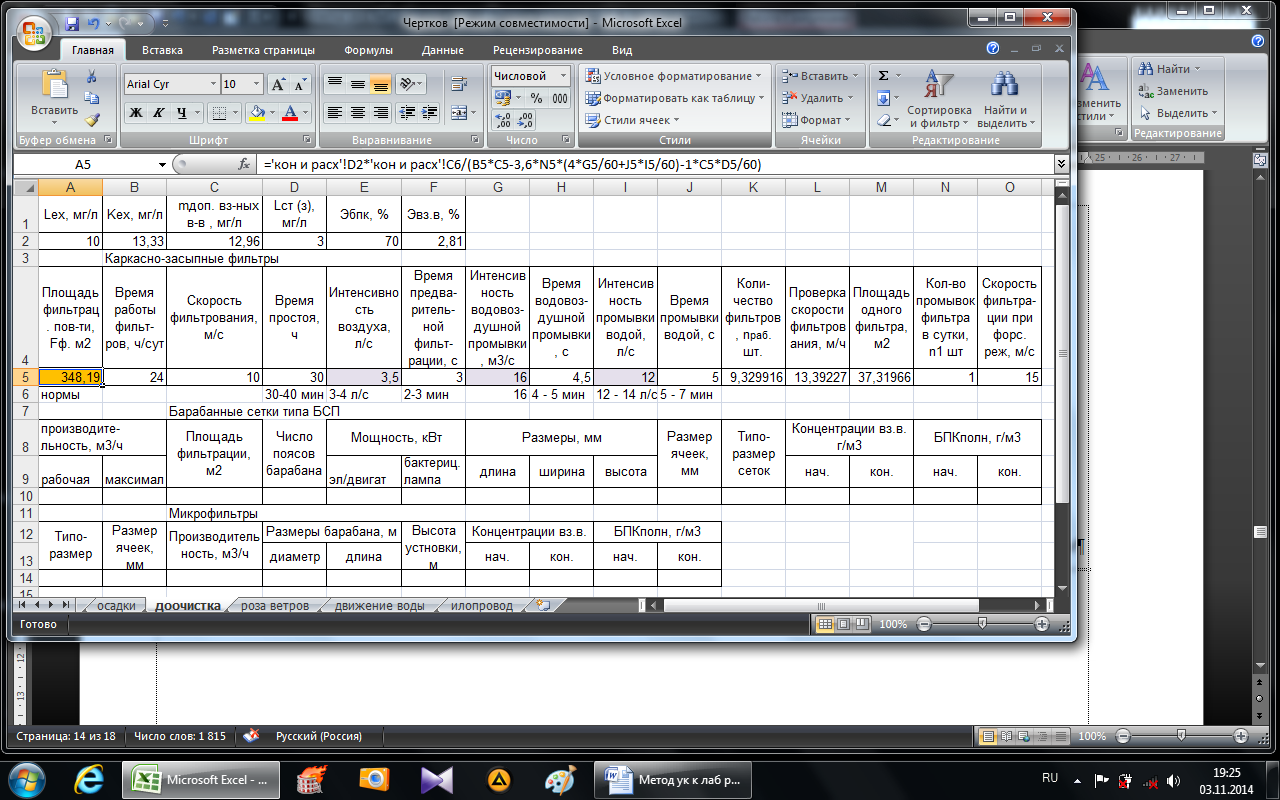Open Excel help question mark
The height and width of the screenshot is (800, 1280).
click(993, 48)
